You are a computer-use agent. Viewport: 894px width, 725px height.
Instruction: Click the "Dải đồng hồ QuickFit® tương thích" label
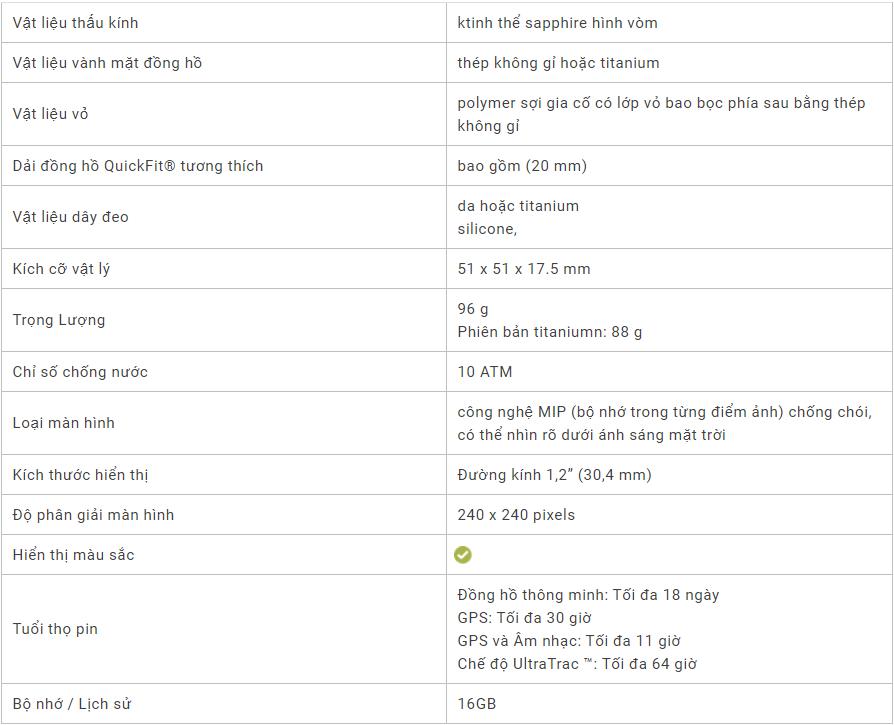point(138,166)
